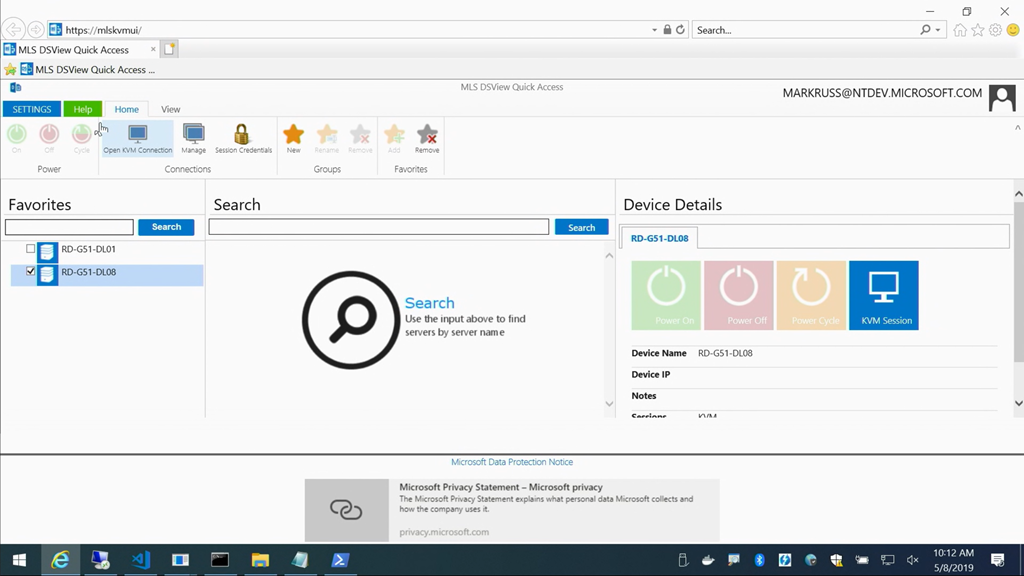Screen dimensions: 1024x576
Task: Open Session Credentials lock icon
Action: (x=242, y=138)
